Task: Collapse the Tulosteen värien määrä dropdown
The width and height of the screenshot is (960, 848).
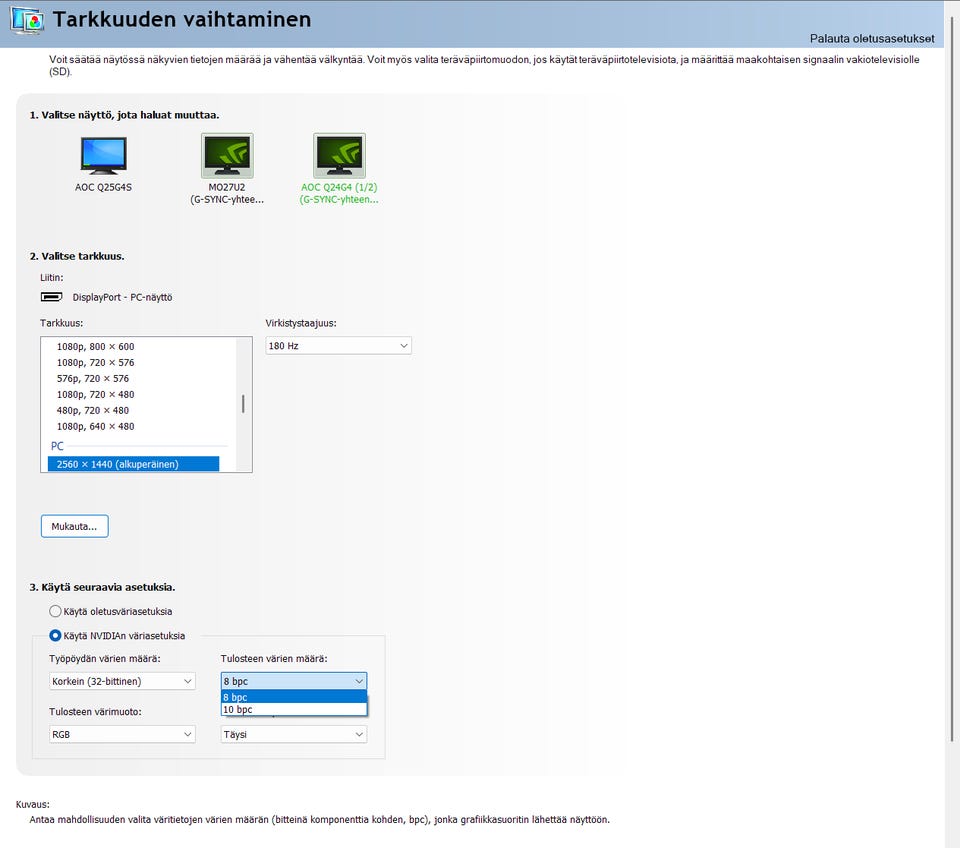Action: click(x=294, y=681)
